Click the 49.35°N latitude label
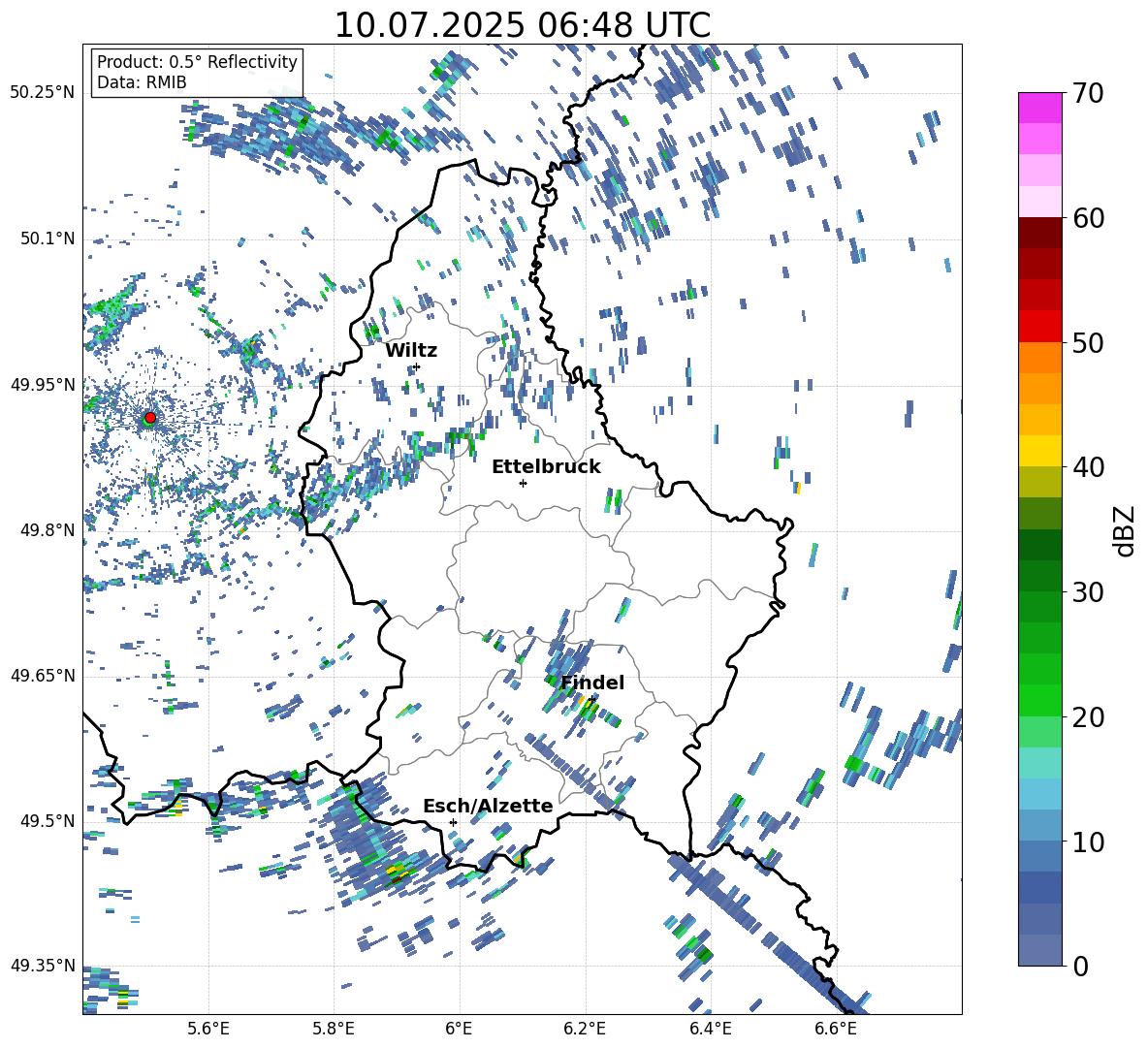The width and height of the screenshot is (1148, 1048). coord(43,966)
